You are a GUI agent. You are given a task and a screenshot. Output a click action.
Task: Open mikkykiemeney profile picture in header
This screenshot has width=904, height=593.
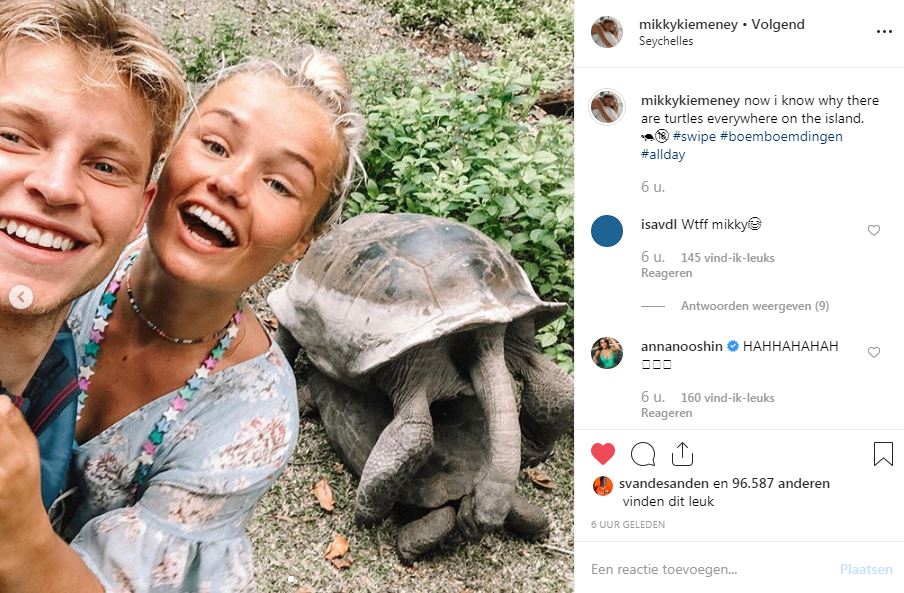pos(607,32)
